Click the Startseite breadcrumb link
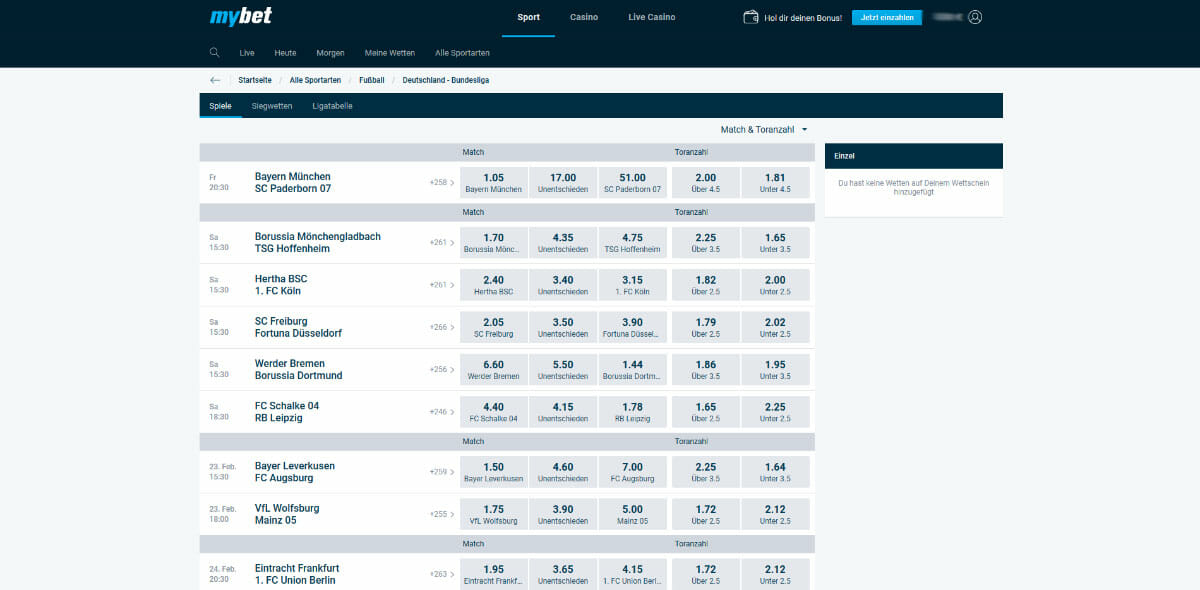1200x590 pixels. [254, 80]
